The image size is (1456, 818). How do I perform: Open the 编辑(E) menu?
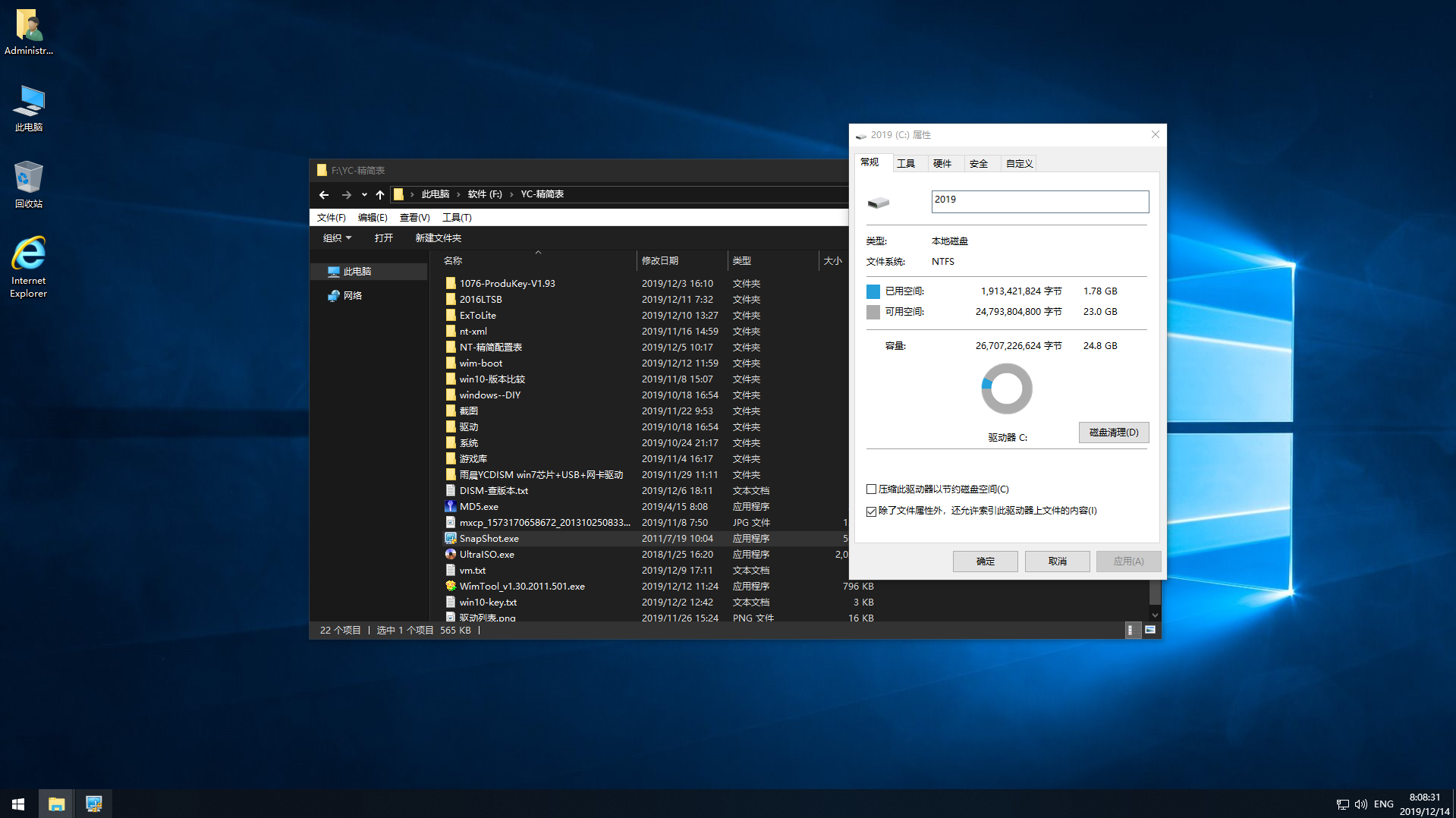click(x=373, y=217)
